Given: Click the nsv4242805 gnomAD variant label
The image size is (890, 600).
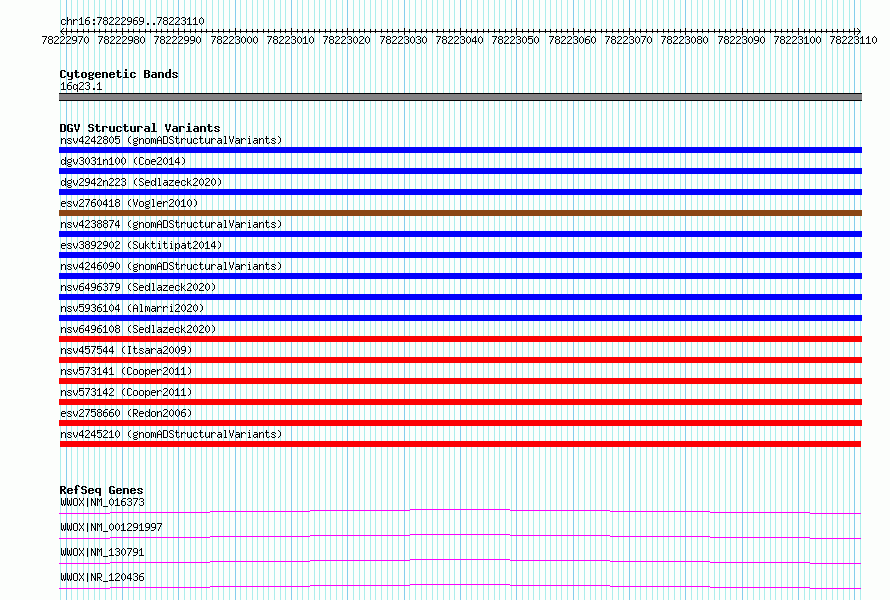Looking at the screenshot, I should tap(171, 140).
